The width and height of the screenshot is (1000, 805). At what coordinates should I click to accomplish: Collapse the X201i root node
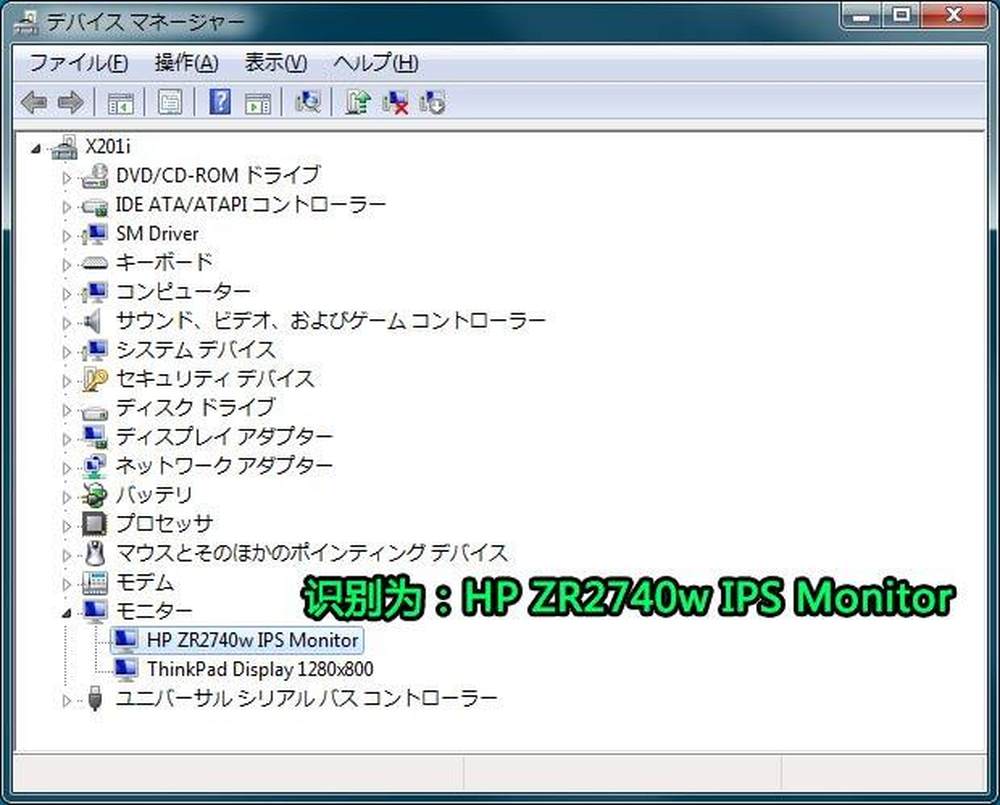coord(36,149)
